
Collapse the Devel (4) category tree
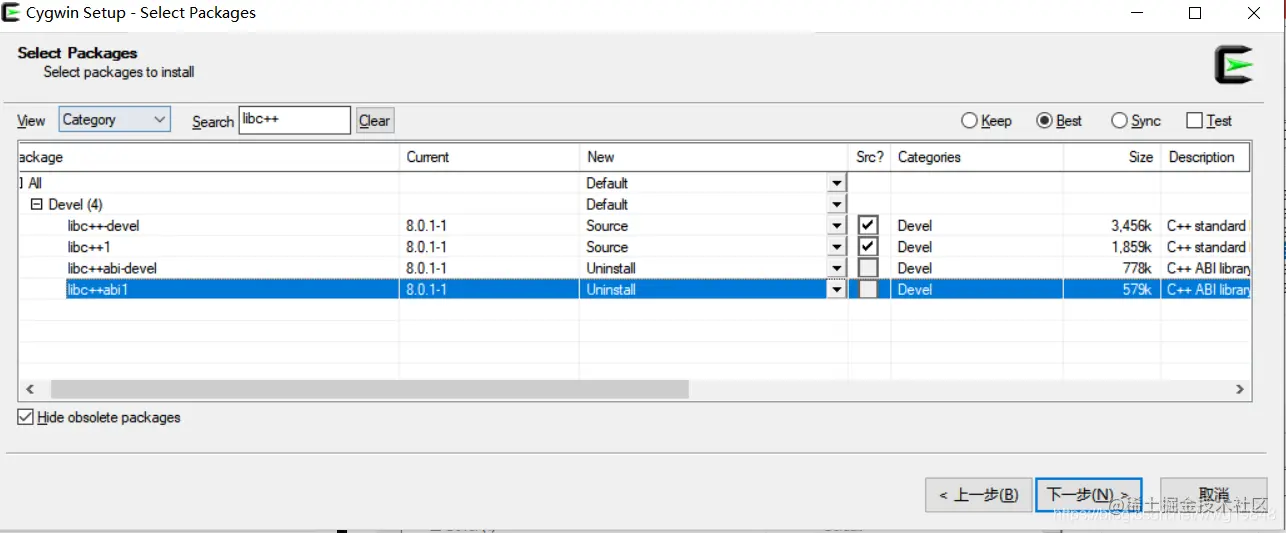click(x=37, y=204)
